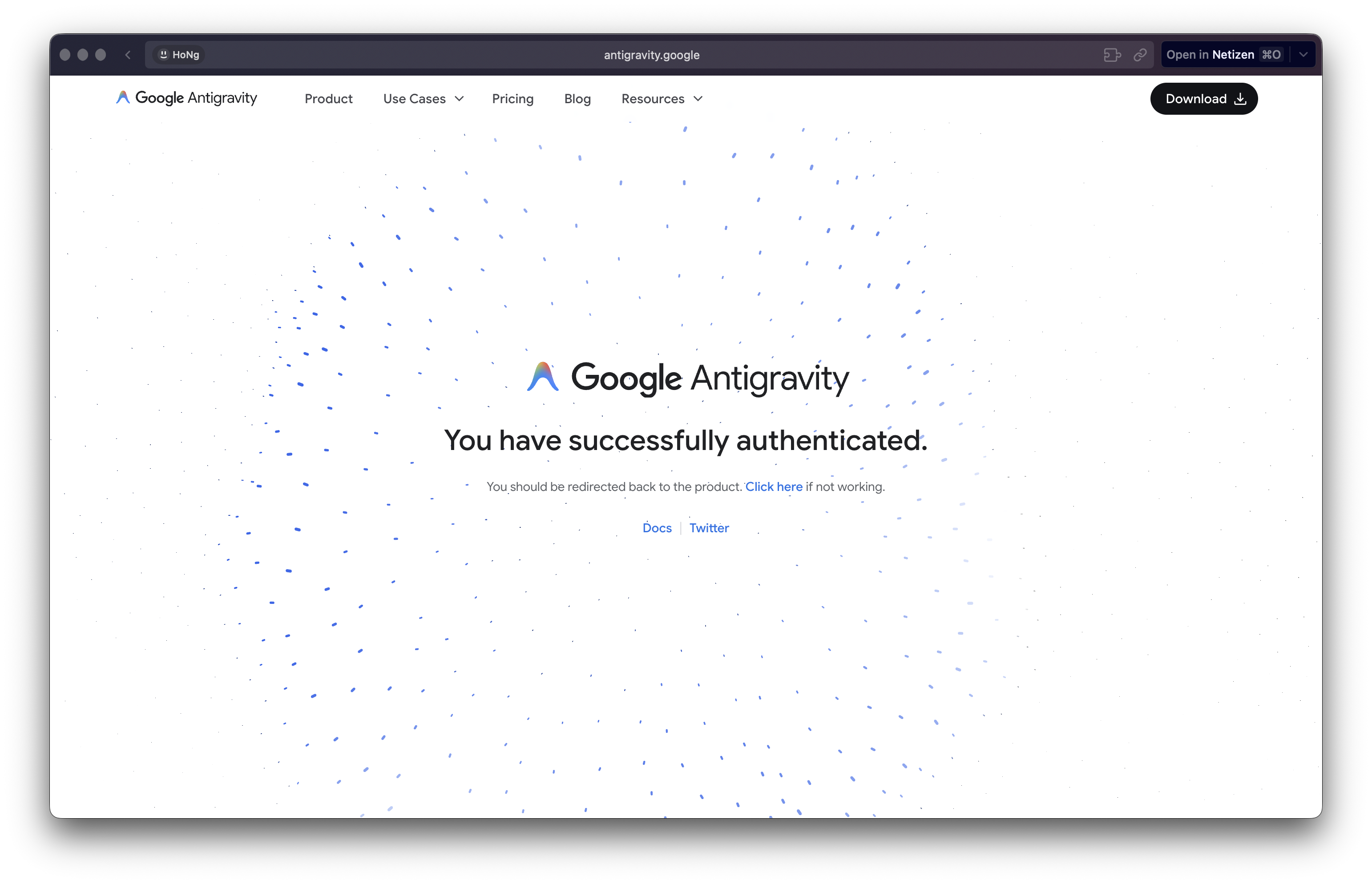
Task: Open the Docs link
Action: click(657, 528)
